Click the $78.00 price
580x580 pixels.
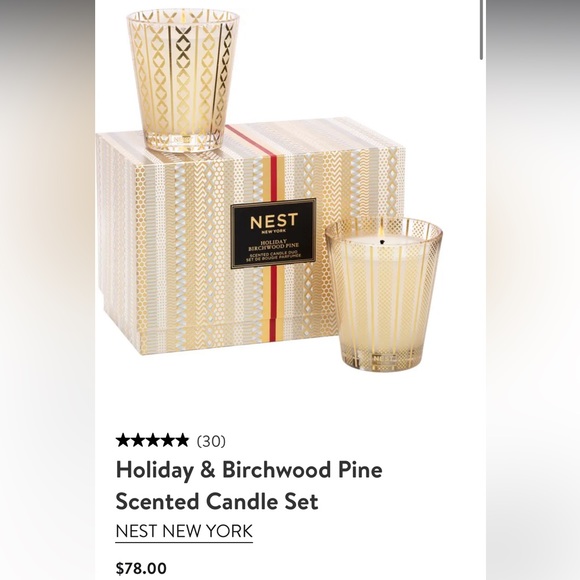pos(141,568)
